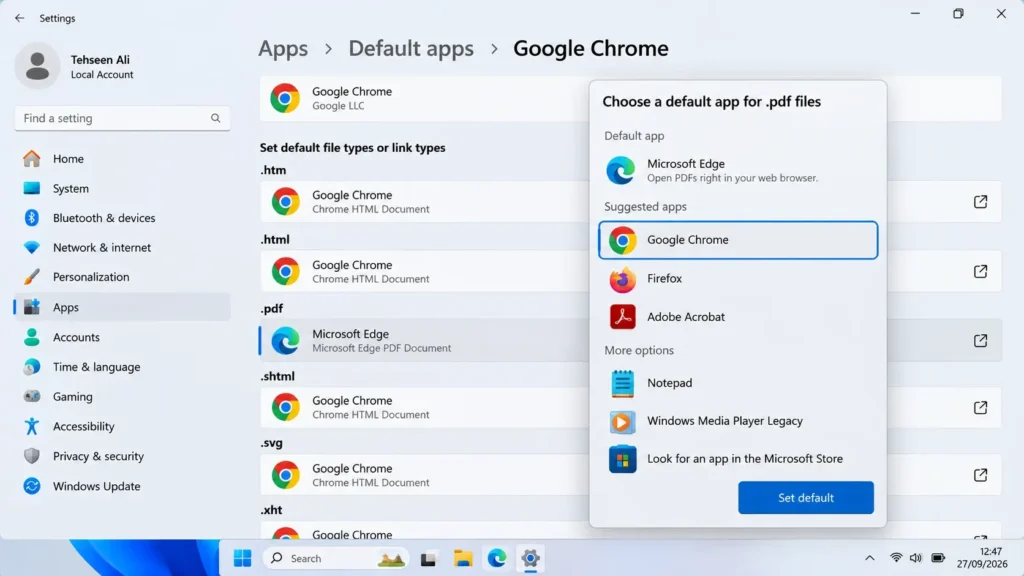Click the Windows Update sync icon
The width and height of the screenshot is (1024, 576).
(x=31, y=486)
